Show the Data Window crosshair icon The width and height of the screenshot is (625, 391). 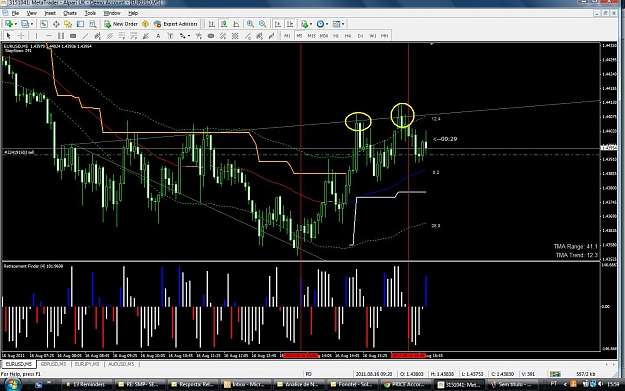pos(56,24)
